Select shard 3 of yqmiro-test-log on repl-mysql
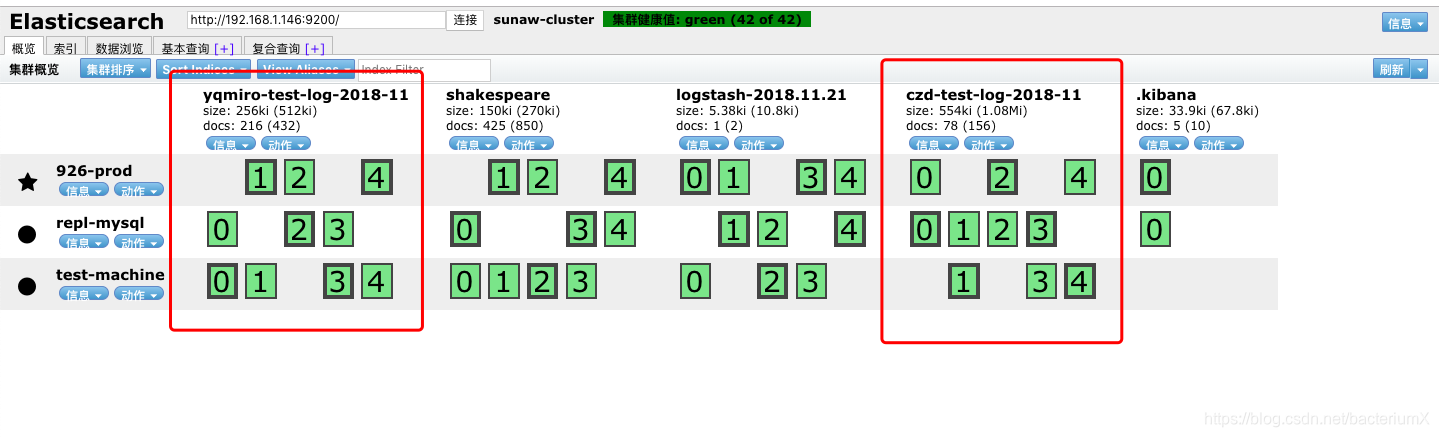Screen dimensions: 1439x437 (338, 231)
